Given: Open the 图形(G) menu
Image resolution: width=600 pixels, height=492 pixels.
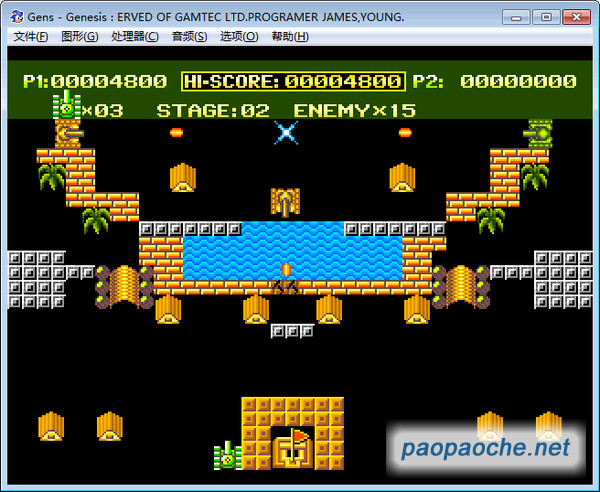Looking at the screenshot, I should 80,37.
